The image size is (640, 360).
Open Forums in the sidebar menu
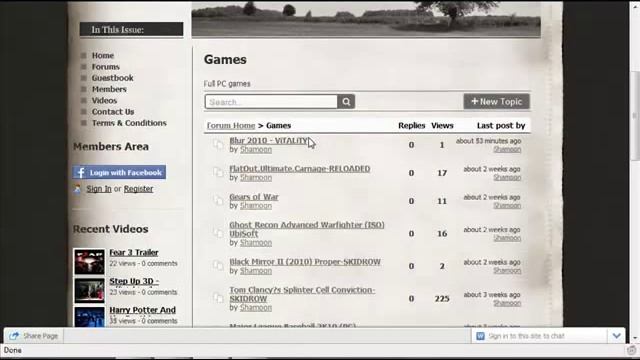click(105, 67)
